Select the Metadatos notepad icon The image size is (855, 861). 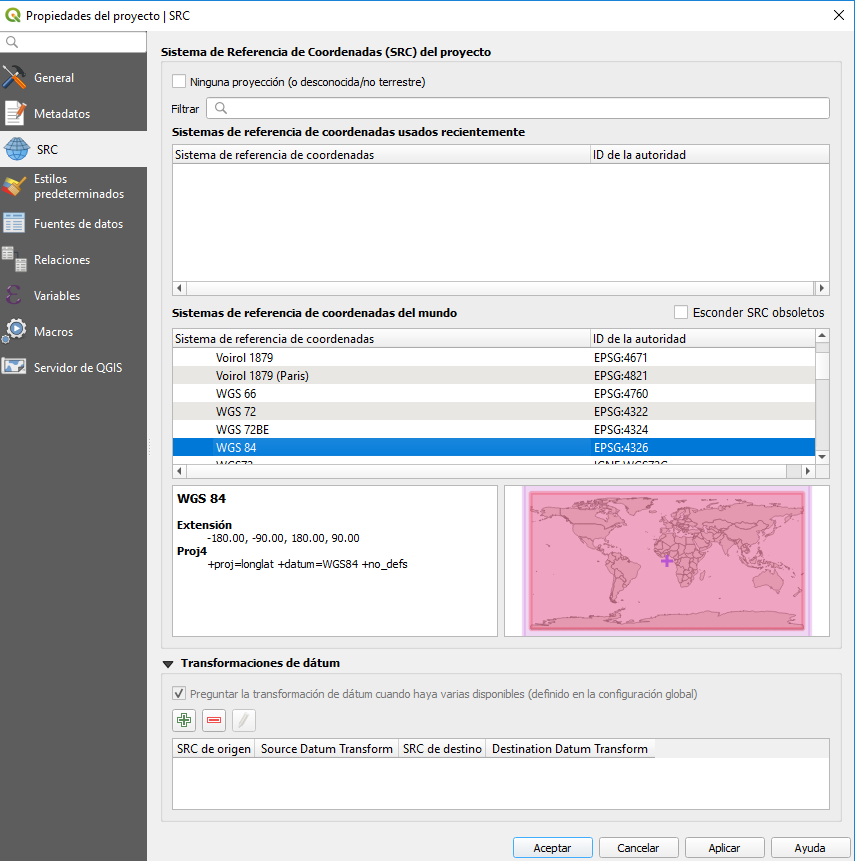pyautogui.click(x=14, y=114)
